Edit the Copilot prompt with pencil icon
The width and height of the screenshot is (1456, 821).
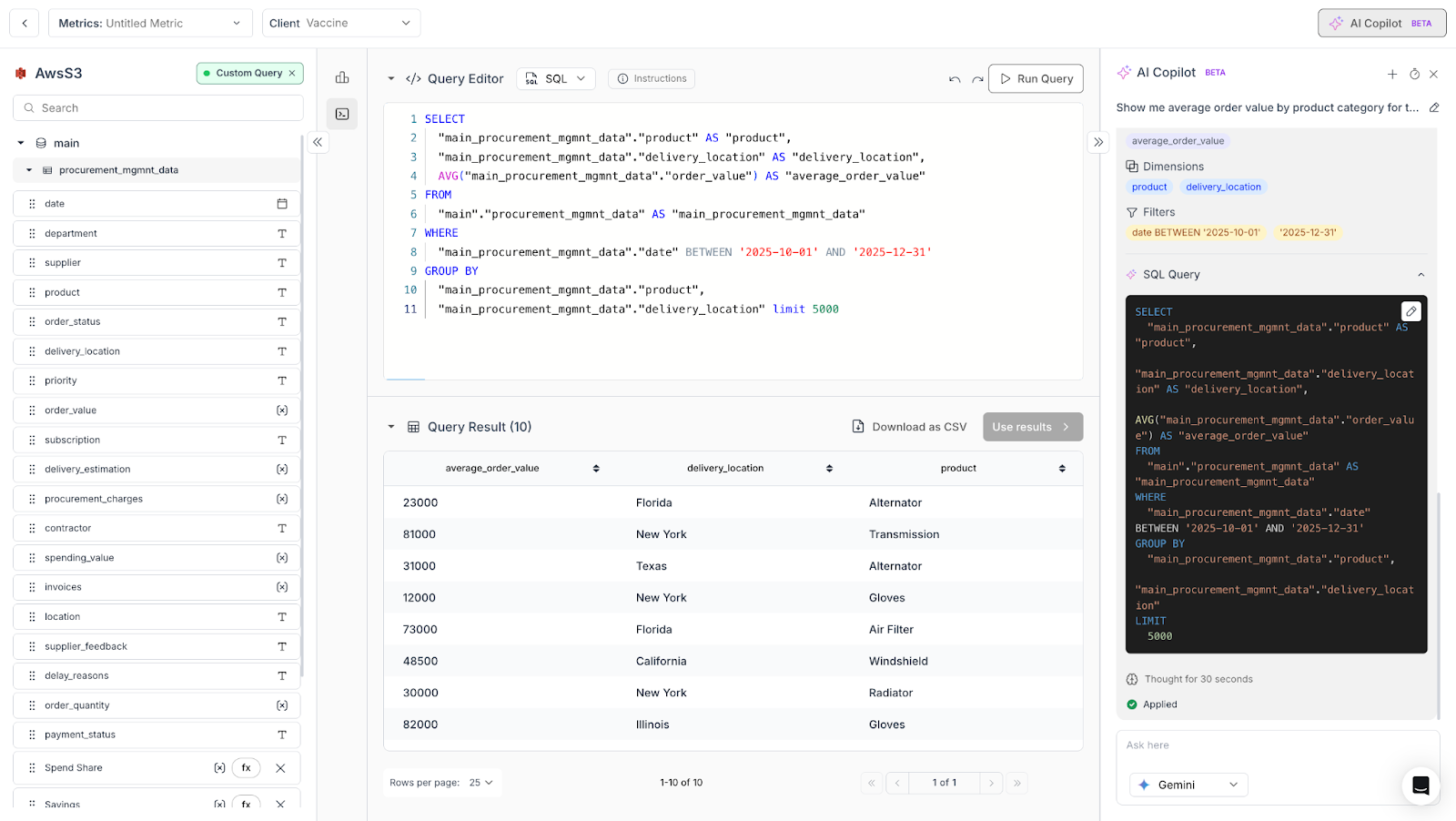[x=1434, y=107]
